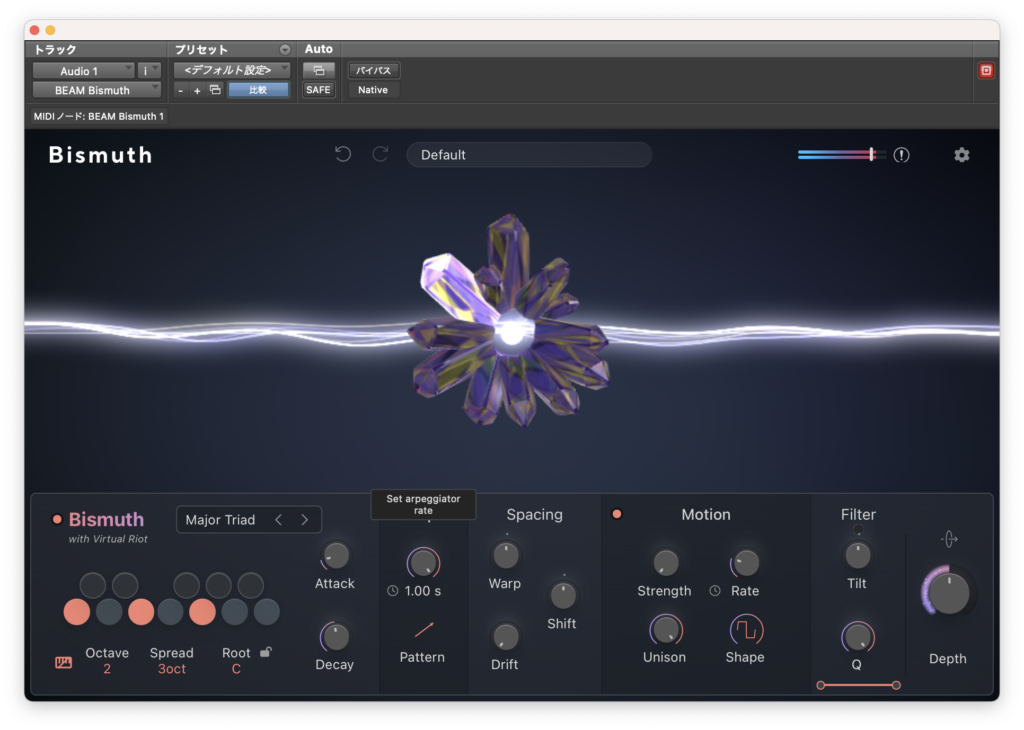Click the Depth mode icon above Depth knob

(x=949, y=539)
